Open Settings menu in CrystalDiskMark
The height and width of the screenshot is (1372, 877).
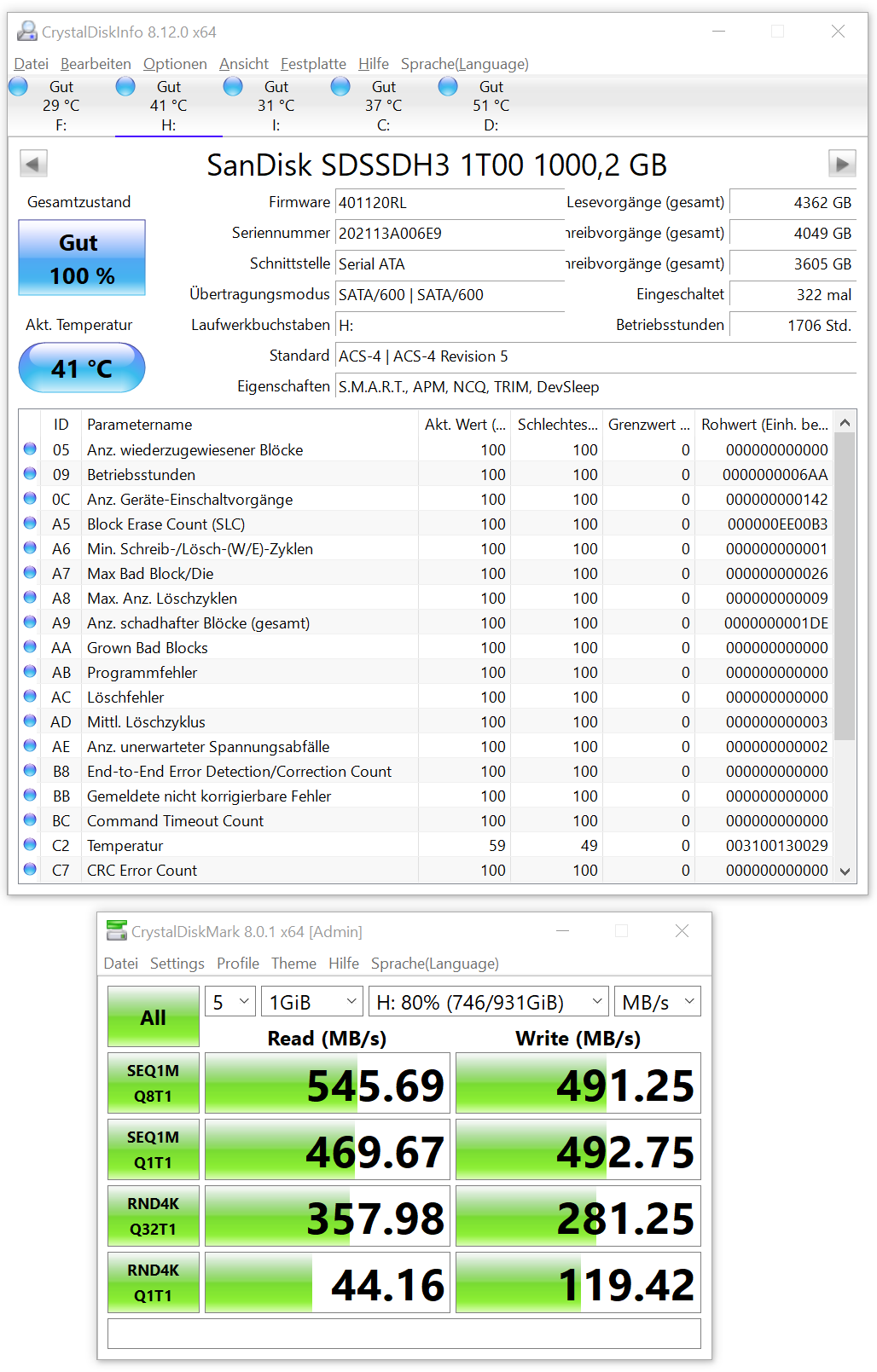(x=177, y=963)
